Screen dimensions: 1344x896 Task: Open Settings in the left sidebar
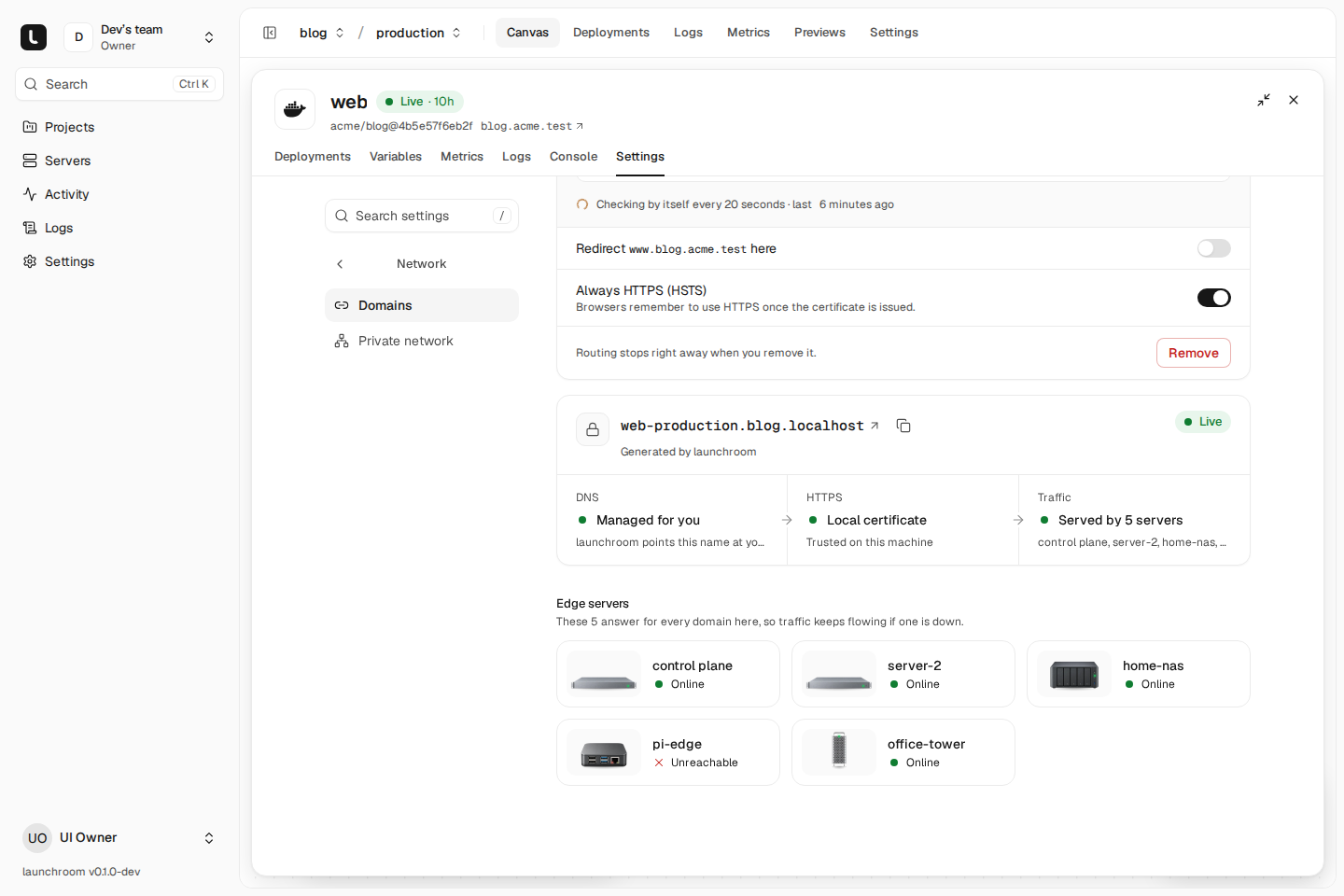tap(119, 261)
